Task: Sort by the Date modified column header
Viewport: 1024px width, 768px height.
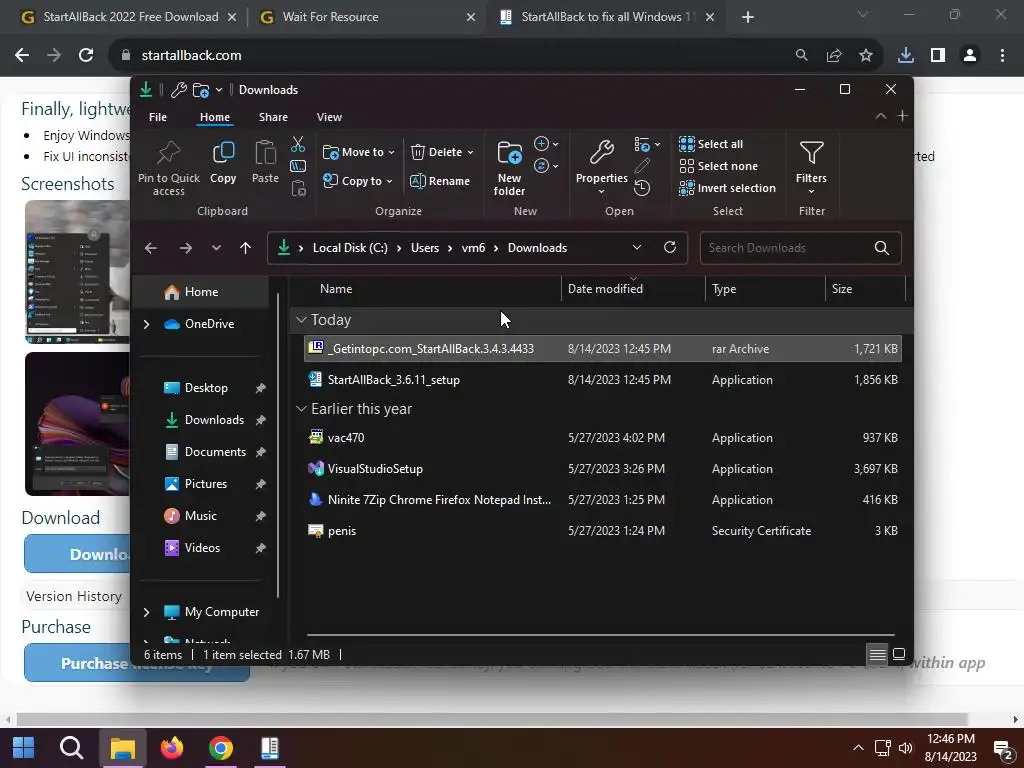Action: [632, 289]
